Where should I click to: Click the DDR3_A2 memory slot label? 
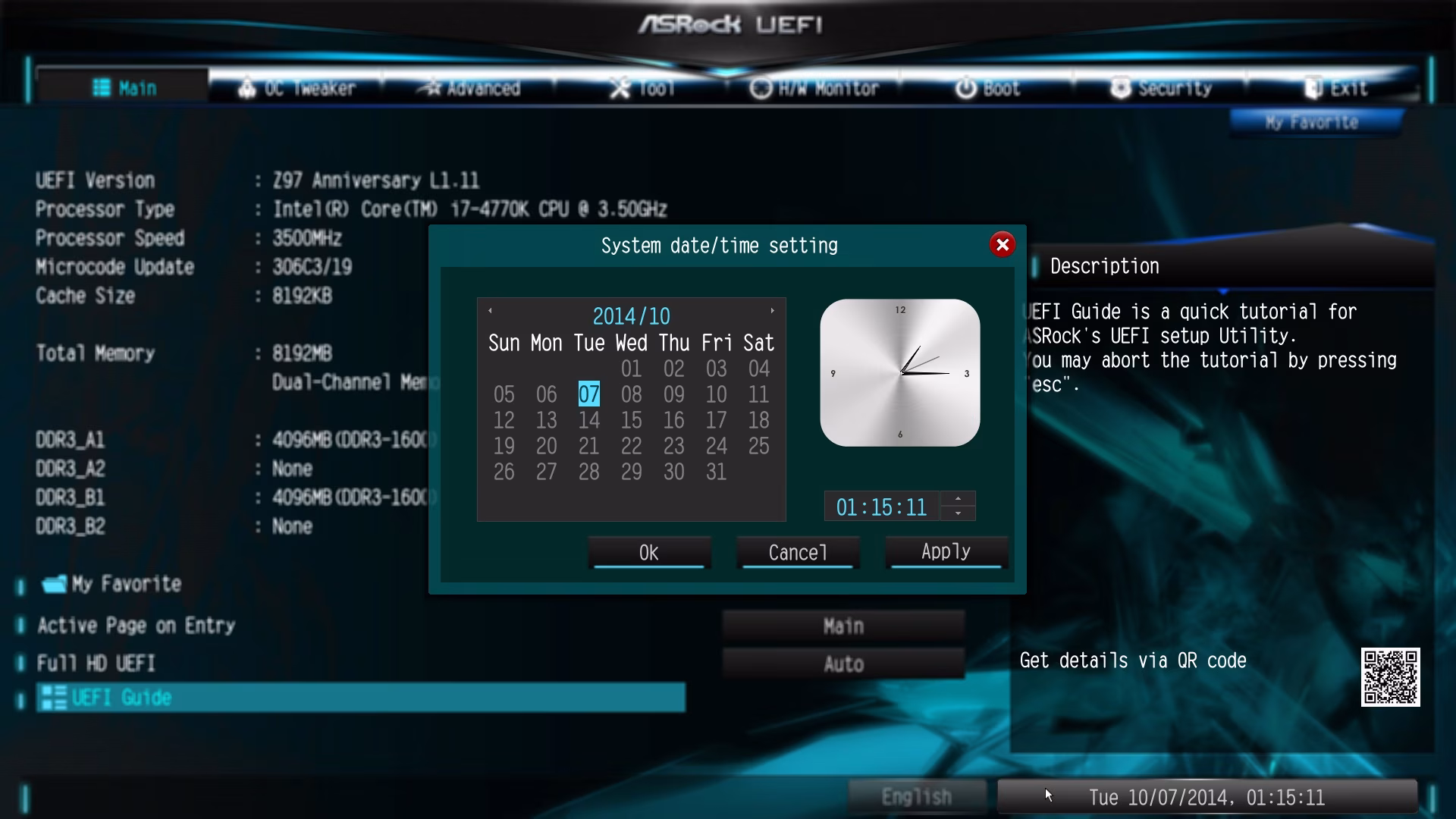click(70, 469)
